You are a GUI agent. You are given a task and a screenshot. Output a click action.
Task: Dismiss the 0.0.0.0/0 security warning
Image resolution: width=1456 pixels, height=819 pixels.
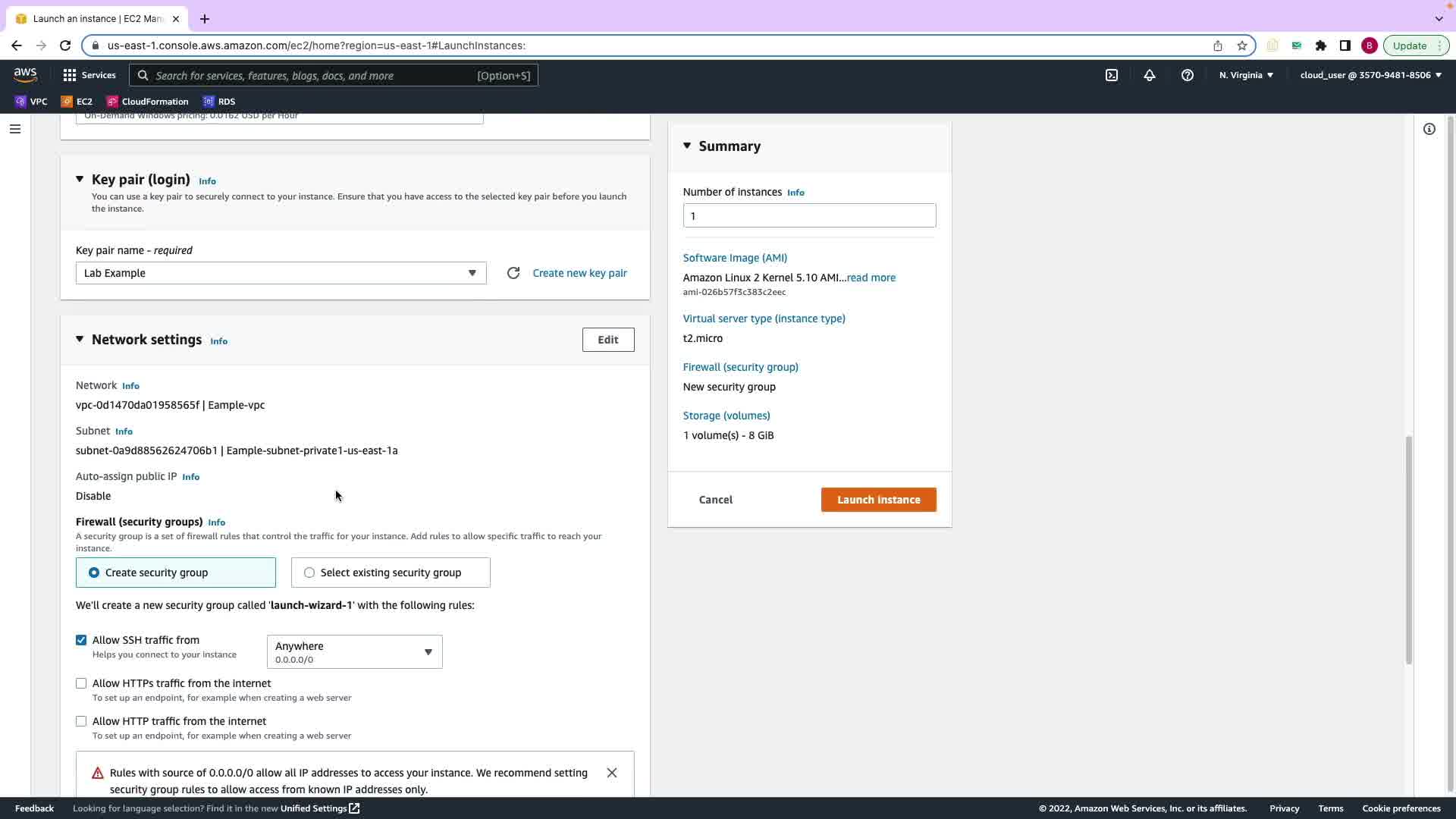tap(611, 773)
